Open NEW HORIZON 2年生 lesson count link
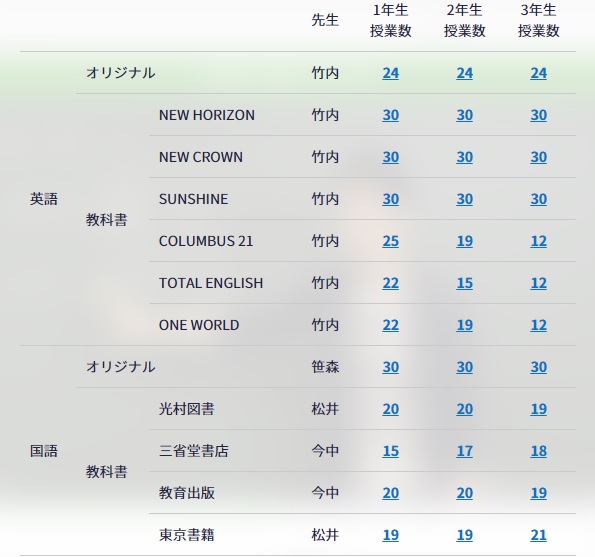The image size is (595, 557). (464, 115)
